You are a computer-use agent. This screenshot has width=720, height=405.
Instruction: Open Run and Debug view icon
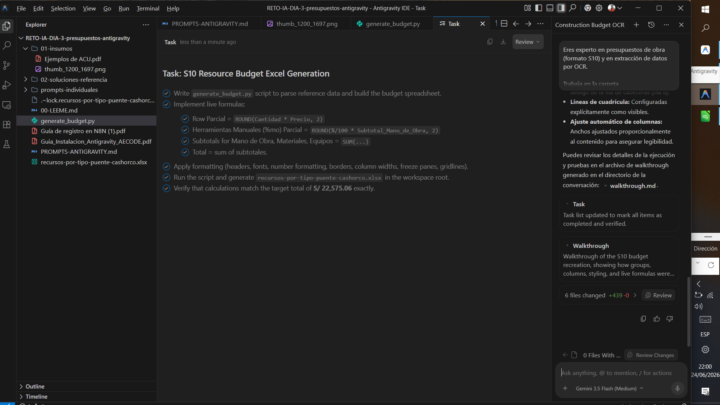pyautogui.click(x=7, y=85)
